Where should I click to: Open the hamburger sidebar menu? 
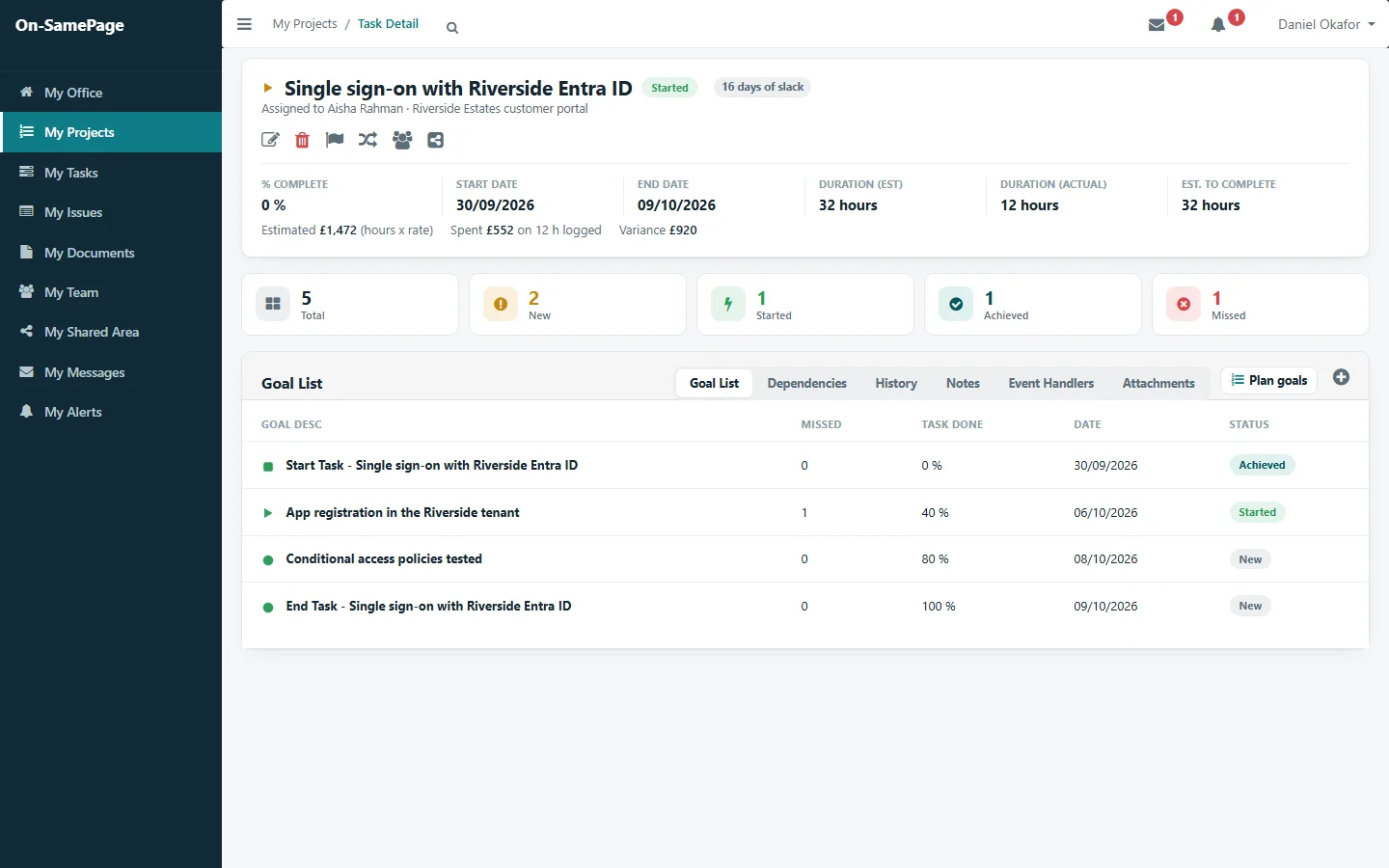coord(244,24)
